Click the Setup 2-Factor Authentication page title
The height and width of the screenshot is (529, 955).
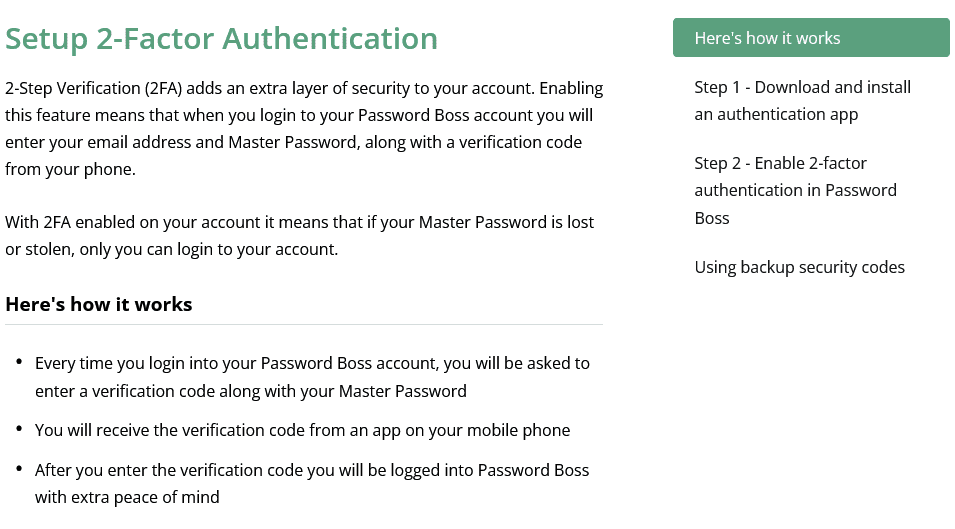pyautogui.click(x=221, y=39)
